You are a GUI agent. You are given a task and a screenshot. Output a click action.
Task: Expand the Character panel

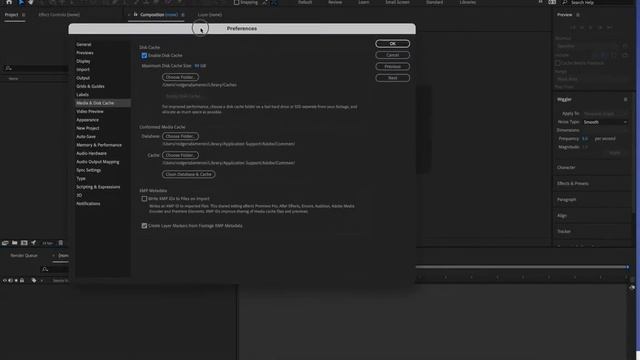pyautogui.click(x=566, y=167)
